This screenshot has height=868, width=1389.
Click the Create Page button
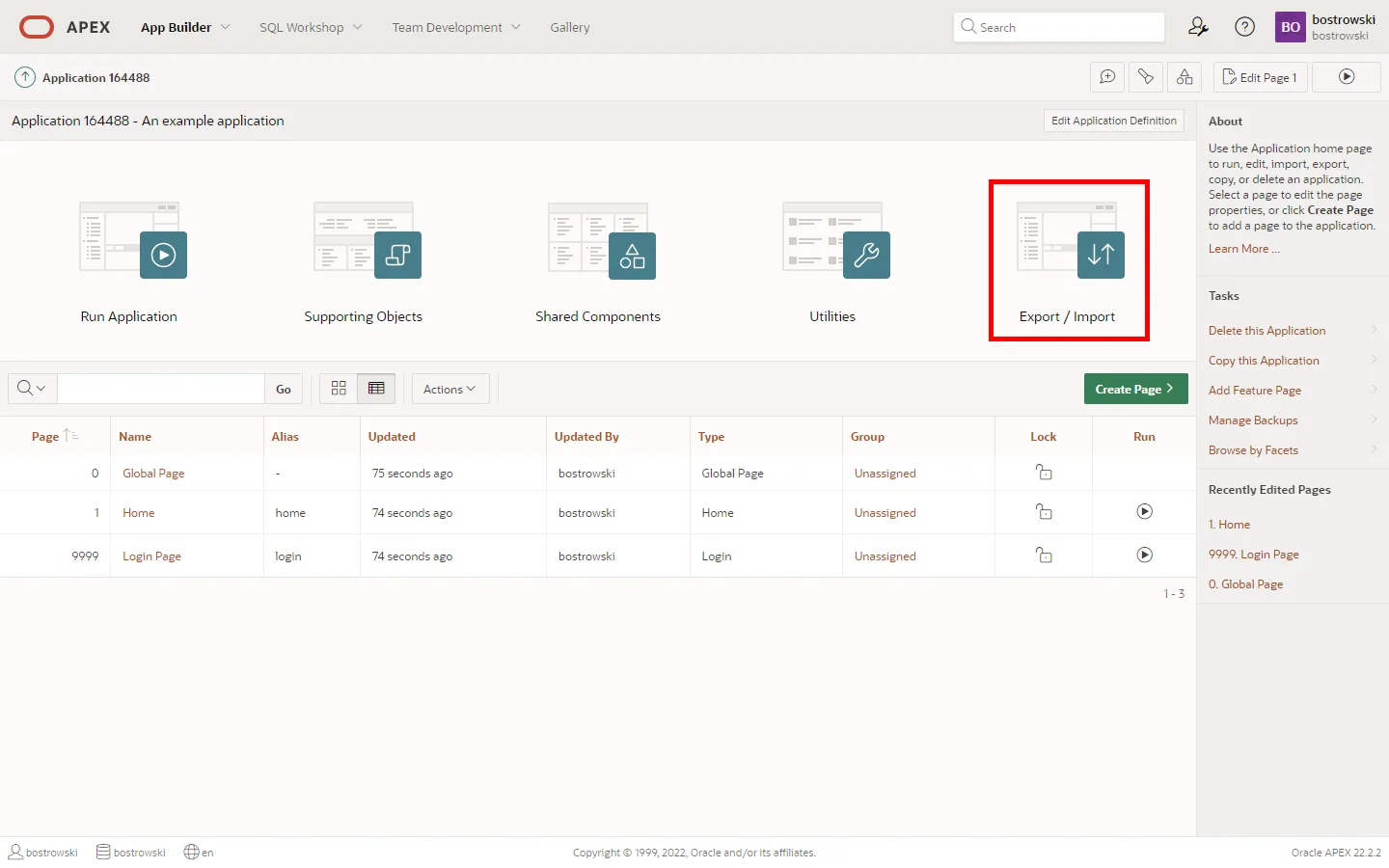click(x=1134, y=389)
